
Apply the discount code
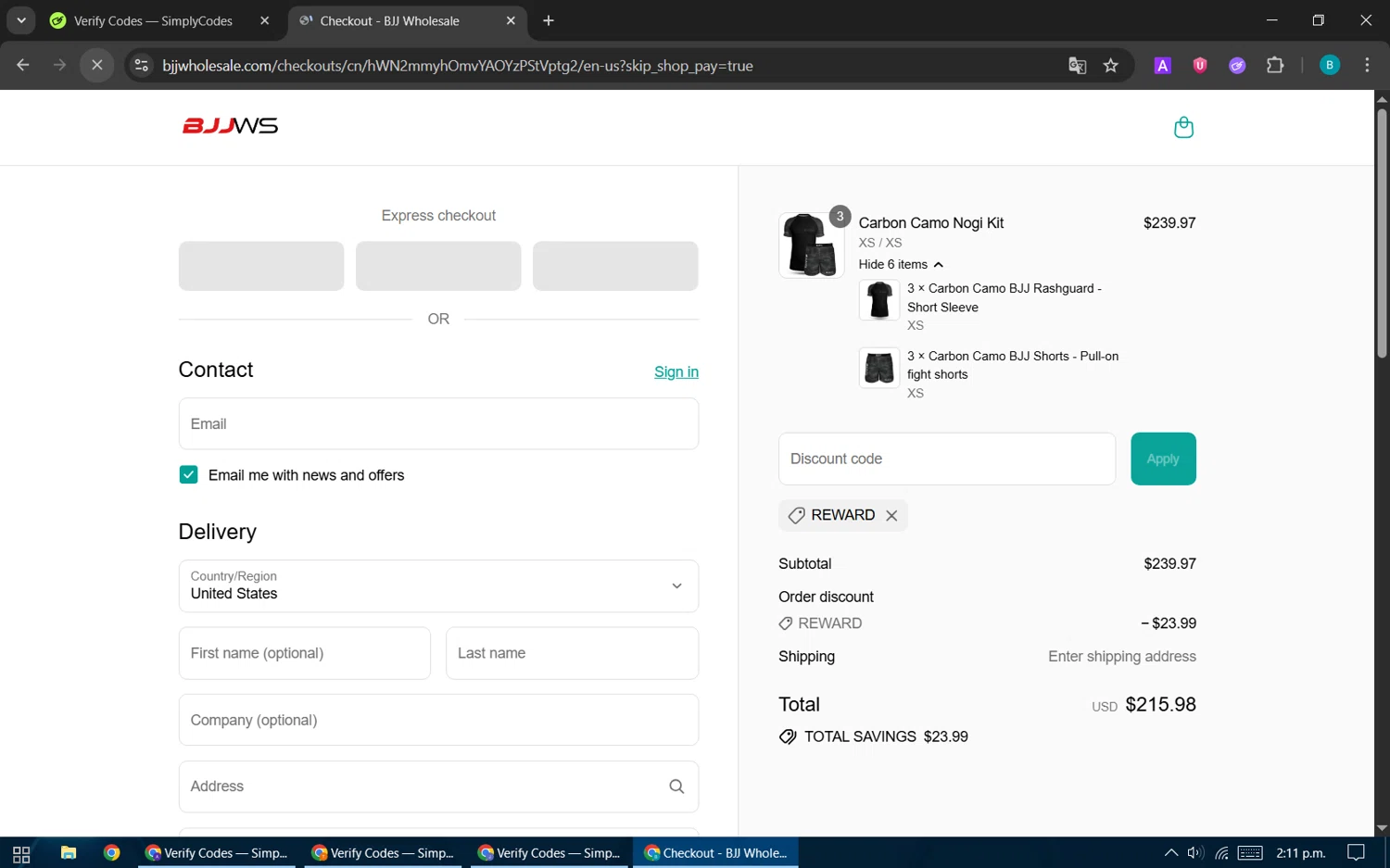point(1163,459)
